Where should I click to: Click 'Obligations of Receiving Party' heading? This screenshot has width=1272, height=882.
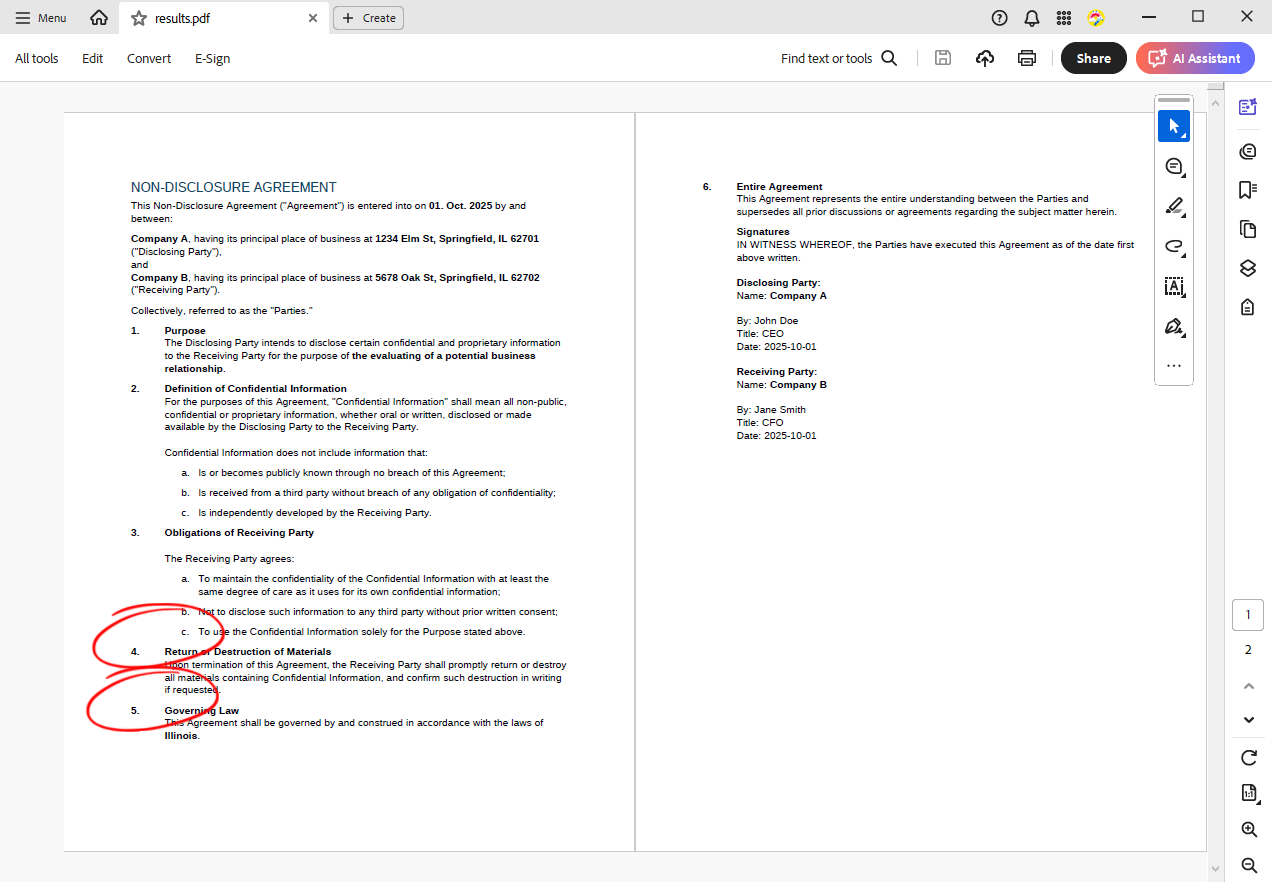click(239, 533)
